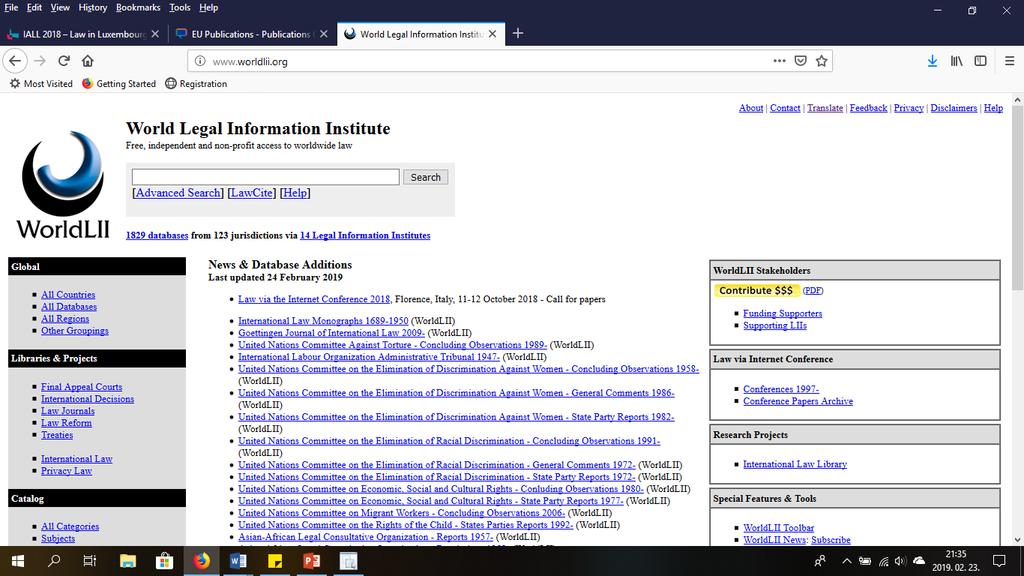1024x576 pixels.
Task: Go back with the browser Back arrow
Action: click(x=15, y=61)
